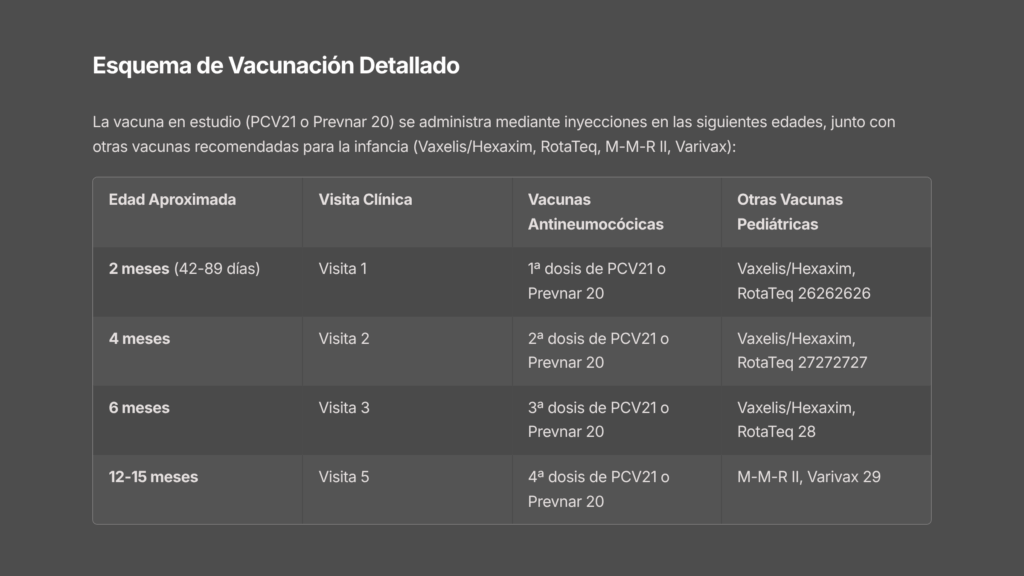Select the 2ª dosis de PCV21 cell
Viewport: 1024px width, 576px height.
[598, 350]
